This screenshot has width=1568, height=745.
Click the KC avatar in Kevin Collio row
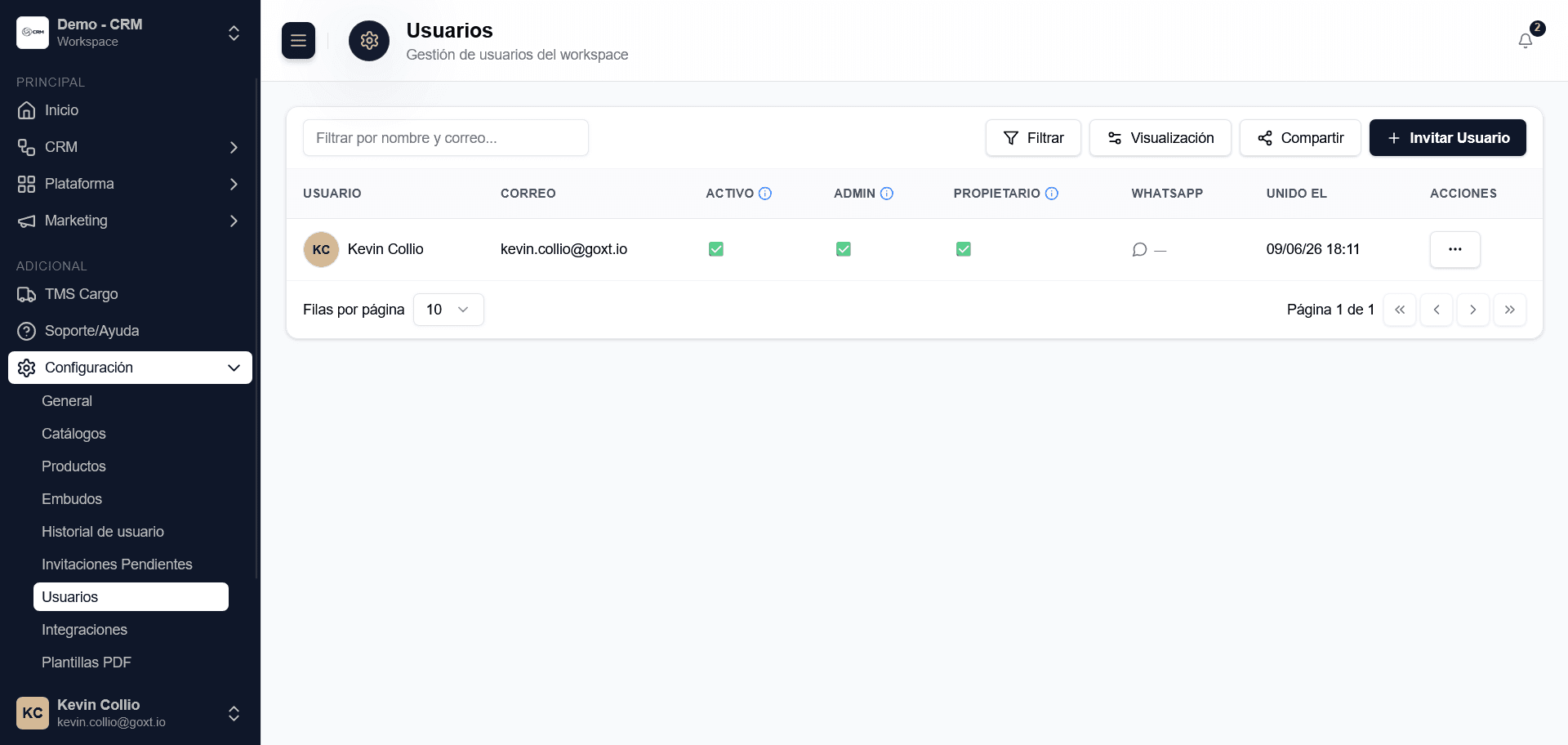tap(321, 249)
